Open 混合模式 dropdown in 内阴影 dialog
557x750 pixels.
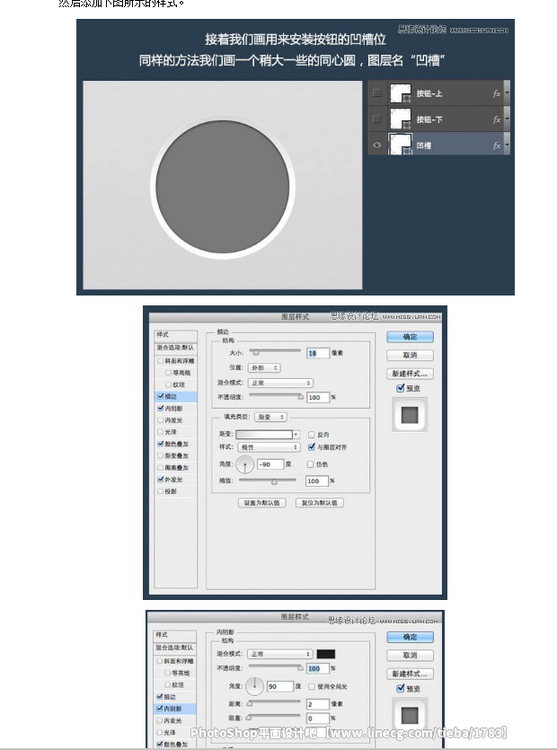click(281, 653)
